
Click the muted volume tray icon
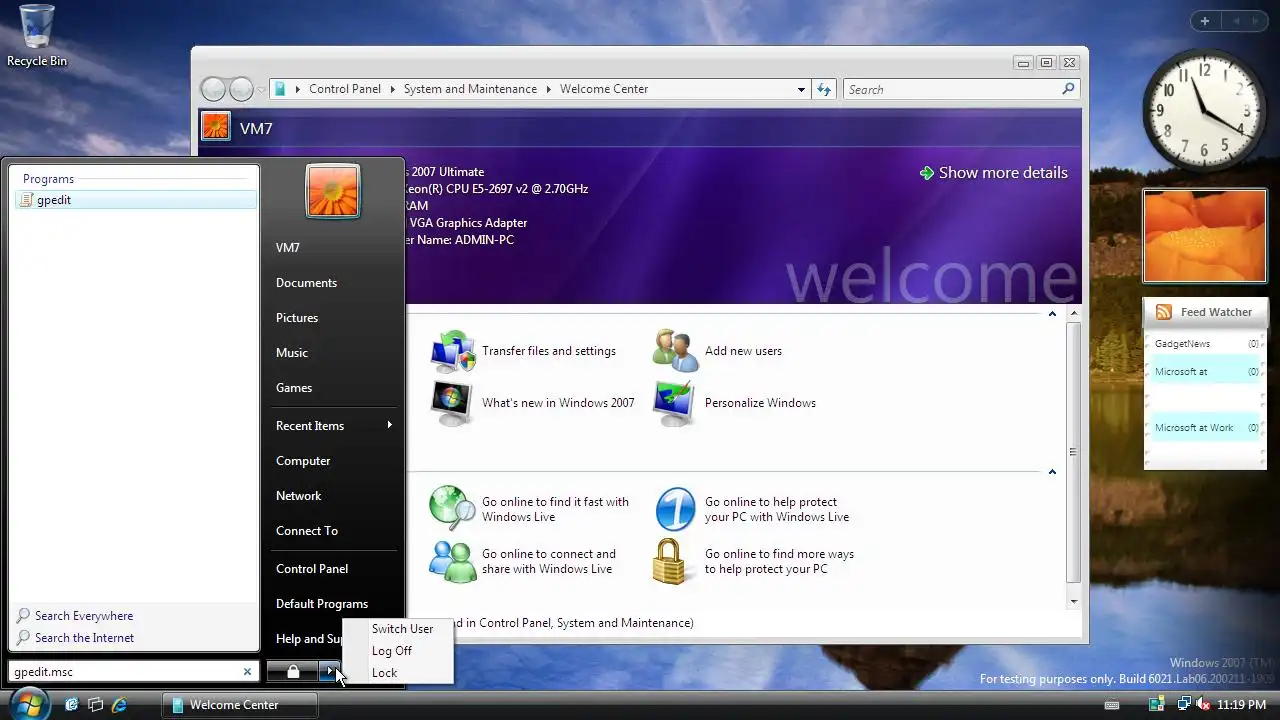1203,705
